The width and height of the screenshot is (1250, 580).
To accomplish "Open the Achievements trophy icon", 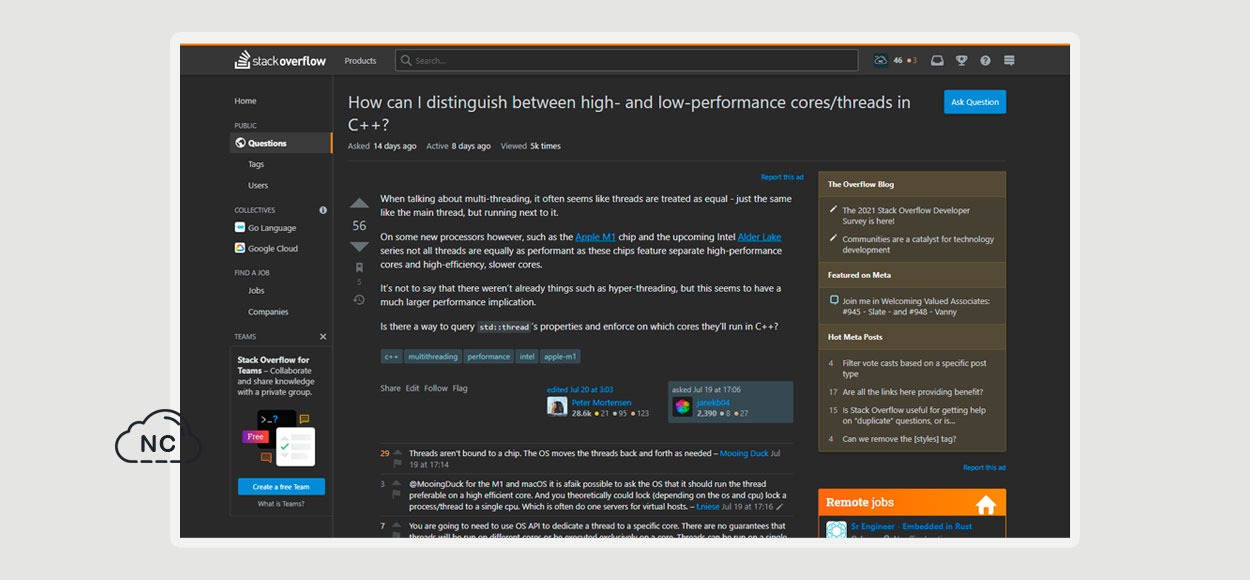I will (961, 60).
